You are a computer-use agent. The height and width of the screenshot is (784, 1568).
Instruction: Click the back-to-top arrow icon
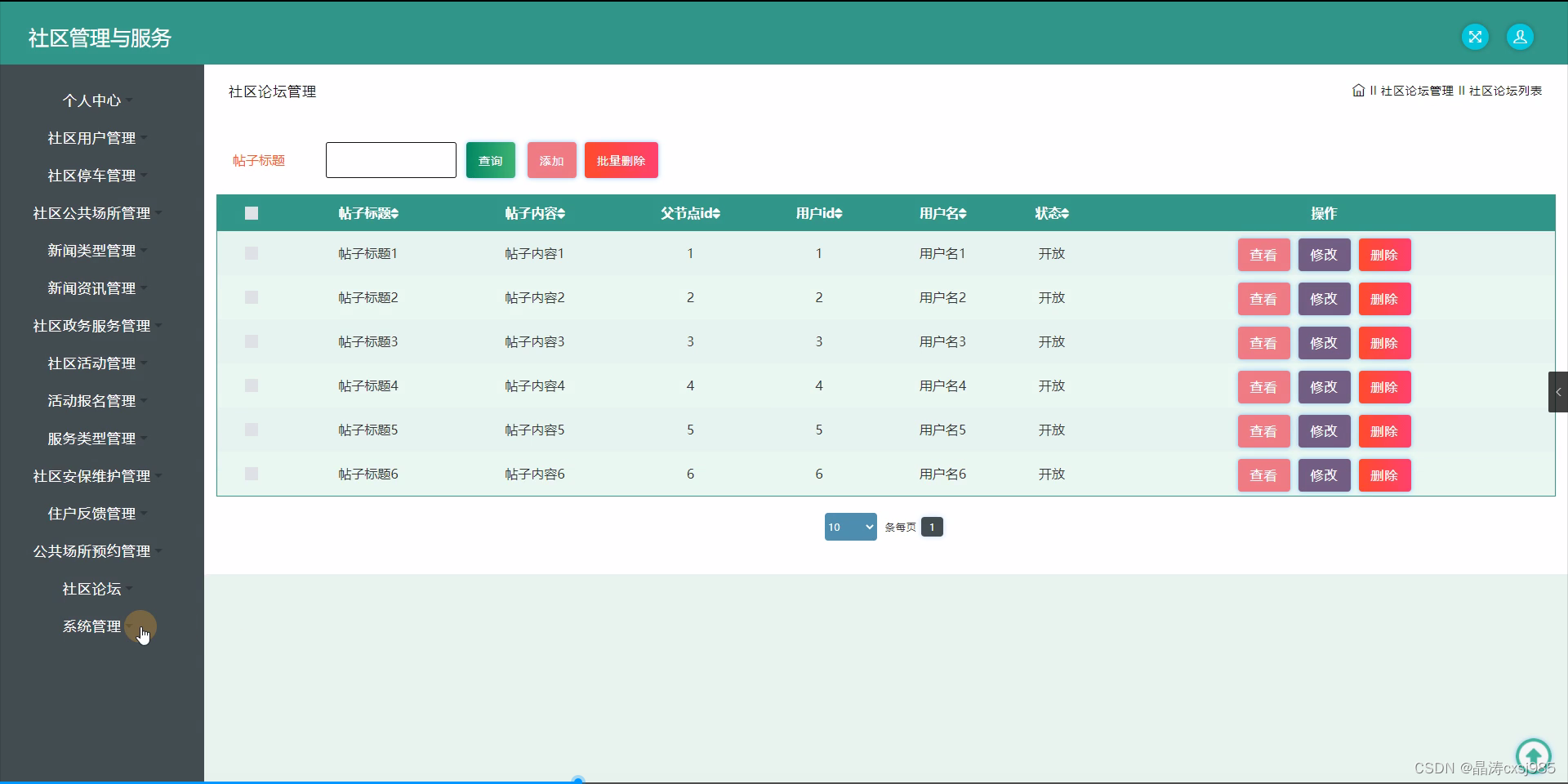click(1533, 755)
